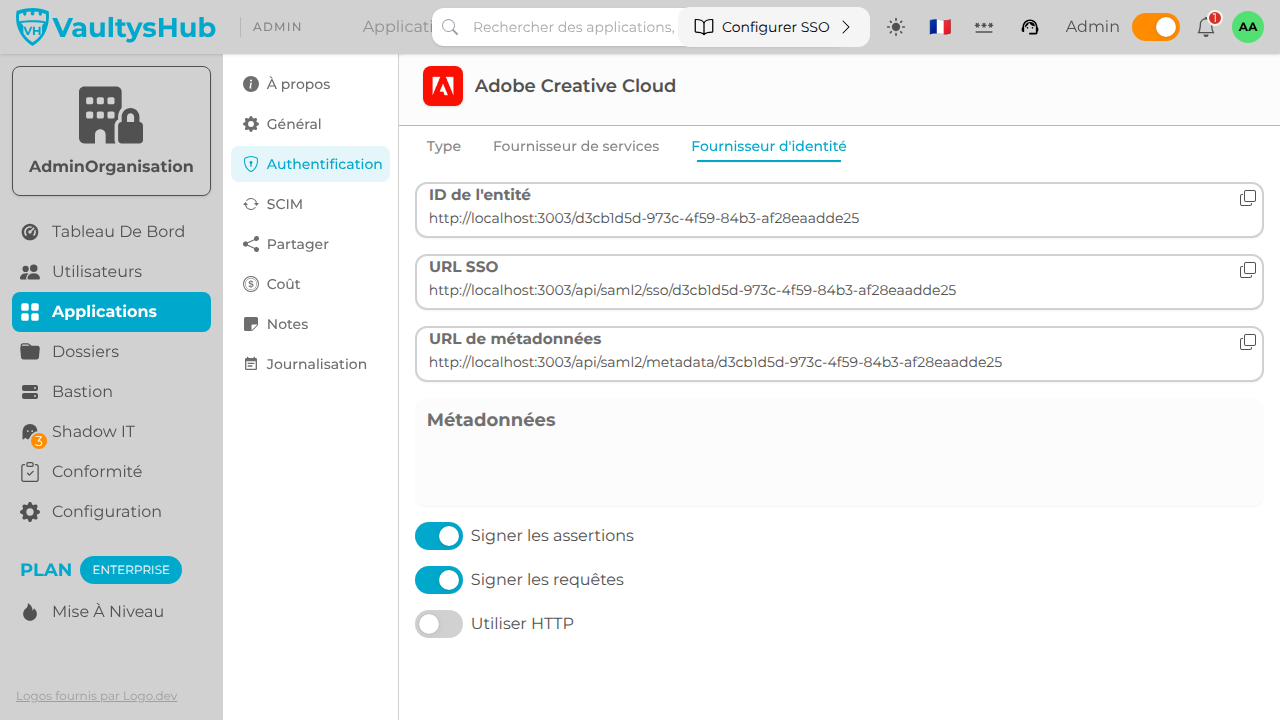Disable Signer les assertions
Viewport: 1280px width, 720px height.
click(439, 536)
